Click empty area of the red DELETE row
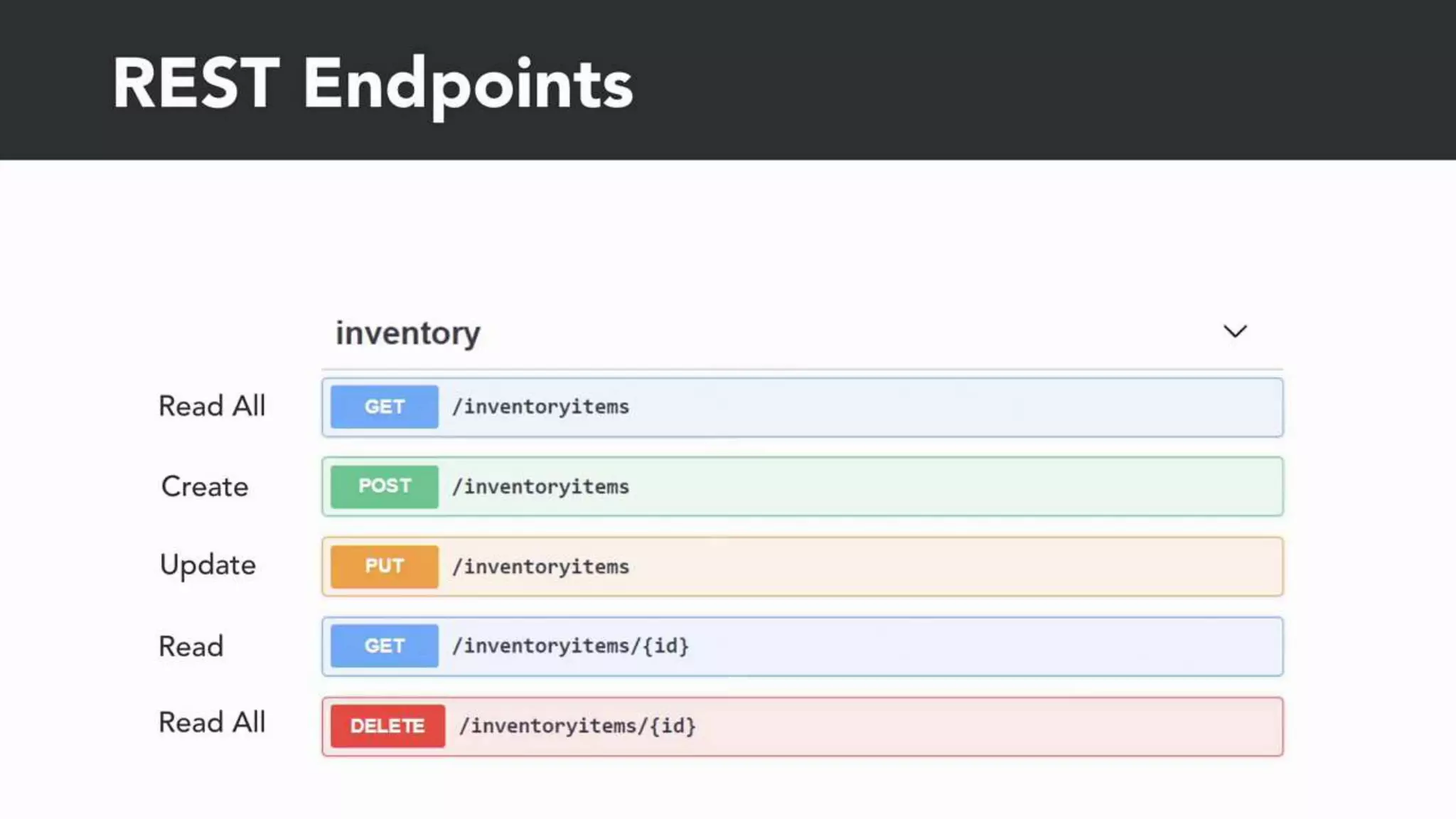 click(x=995, y=727)
